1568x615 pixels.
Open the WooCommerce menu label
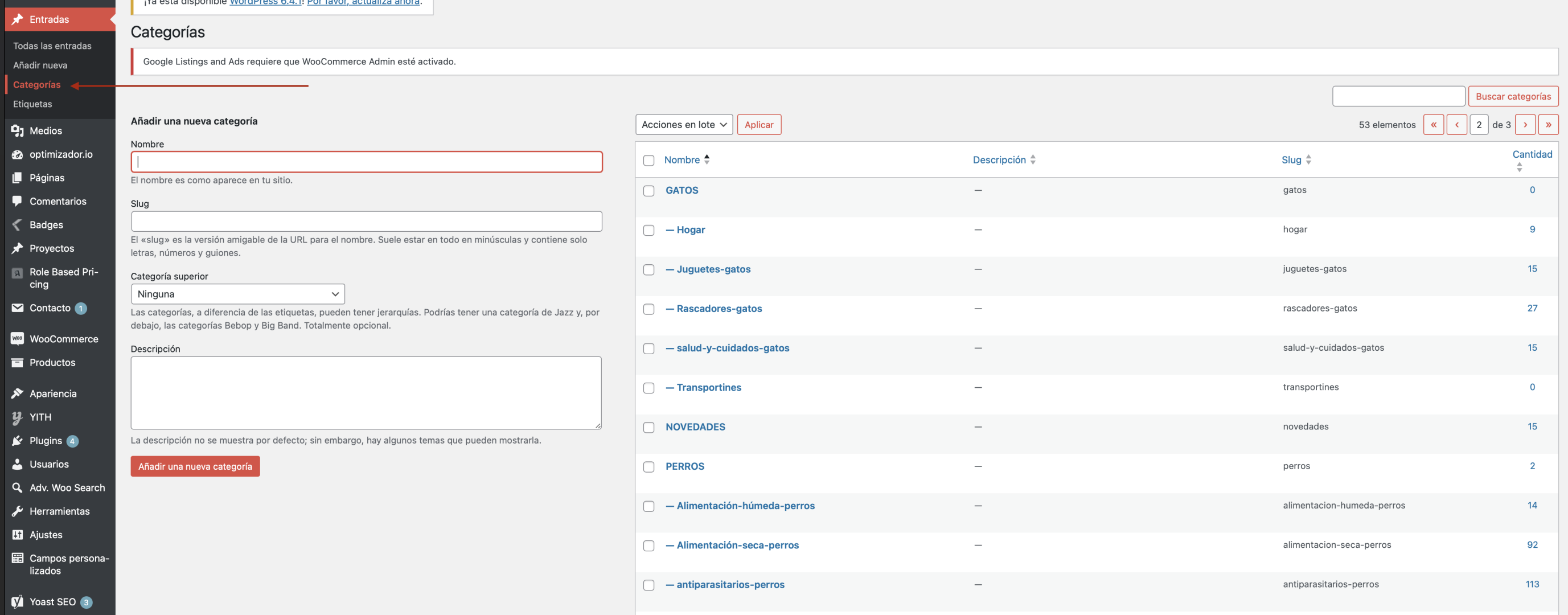click(x=64, y=339)
